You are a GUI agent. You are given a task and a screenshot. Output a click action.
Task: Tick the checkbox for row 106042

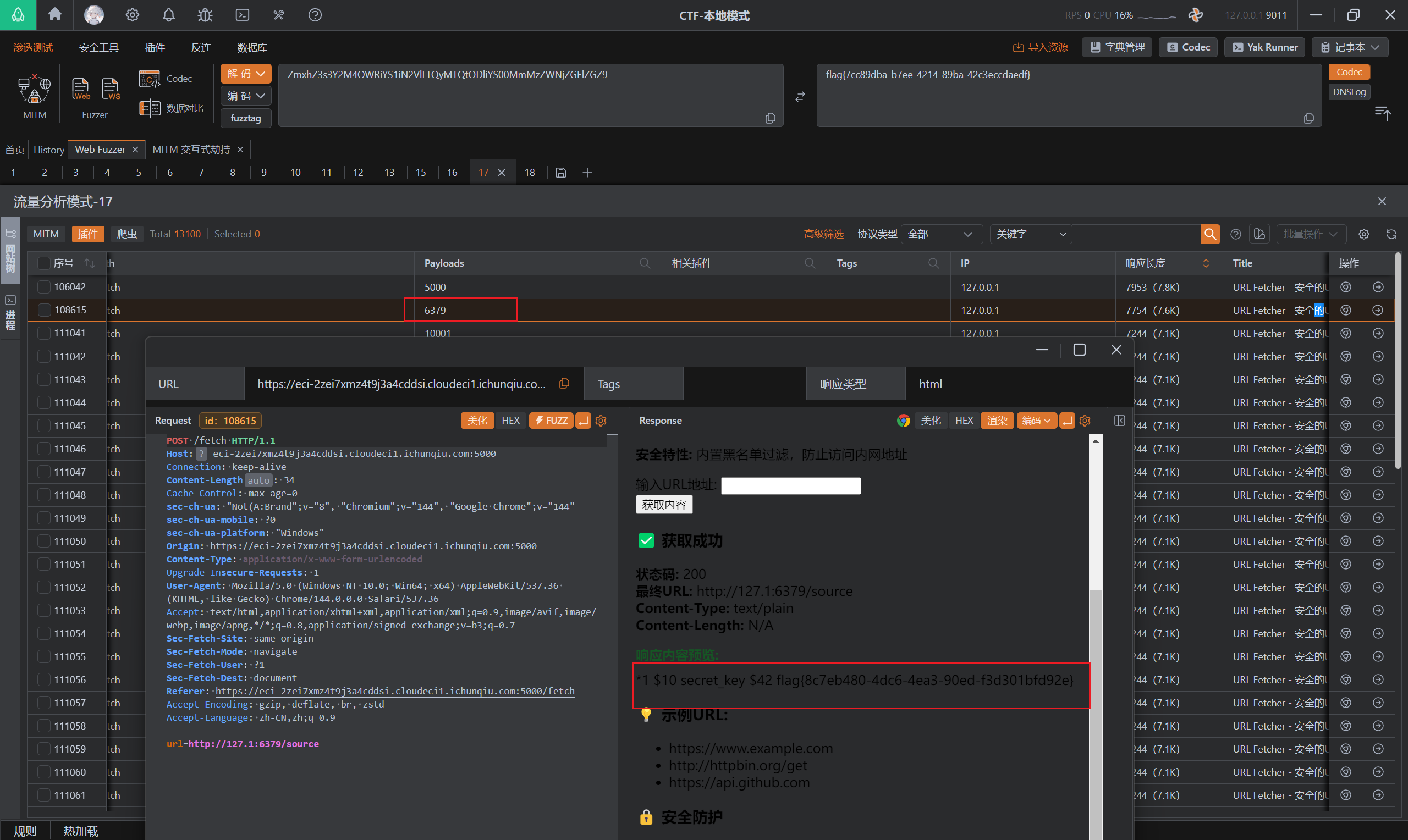43,286
